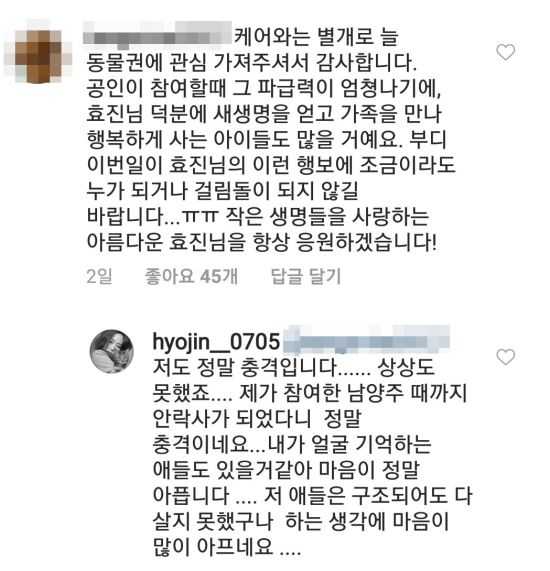Viewport: 550px width, 571px height.
Task: Open hyojin__0705's round profile photo
Action: click(112, 351)
